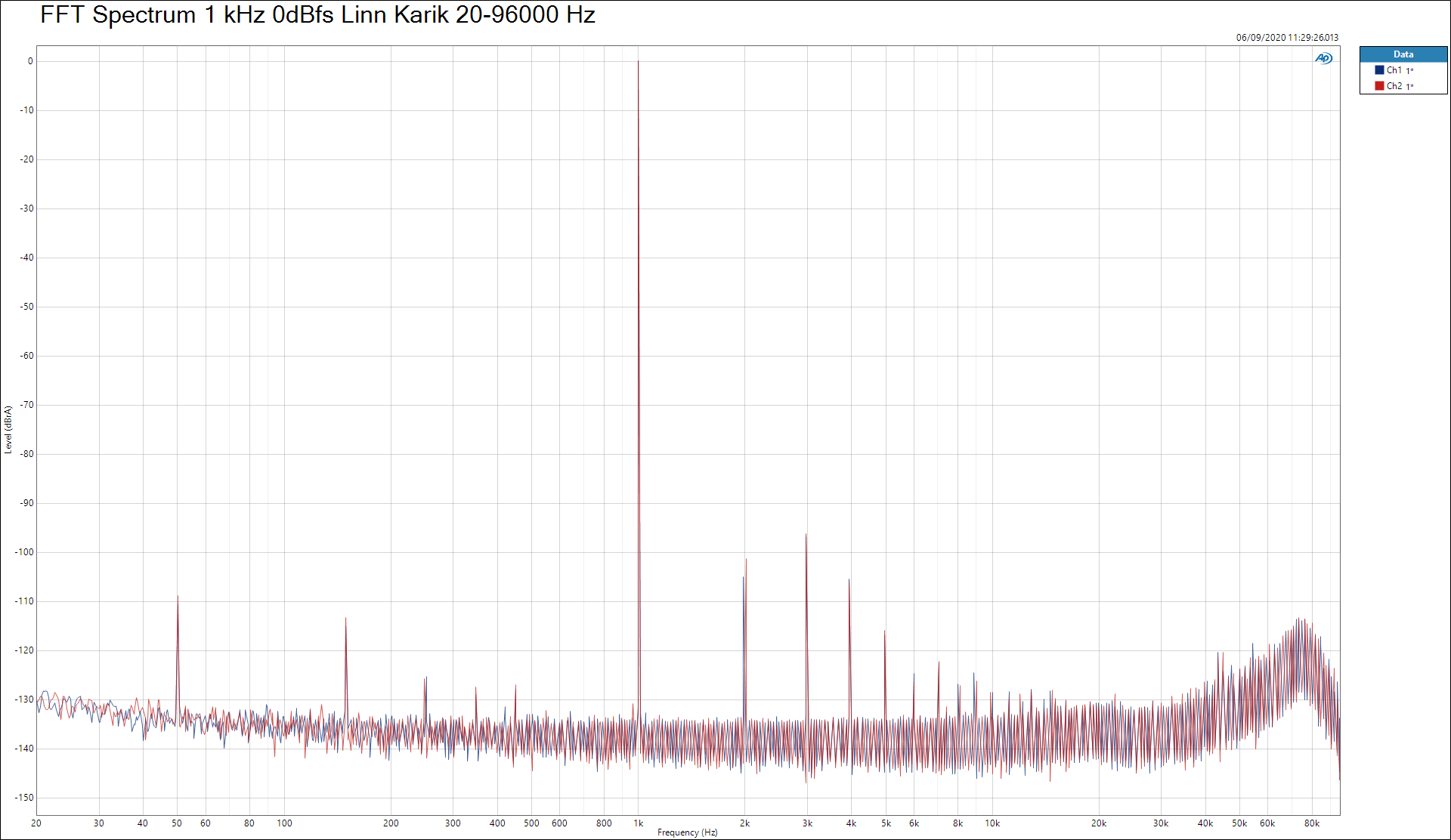The height and width of the screenshot is (840, 1451).
Task: Click the Ch1 blue color swatch in legend
Action: [1379, 70]
